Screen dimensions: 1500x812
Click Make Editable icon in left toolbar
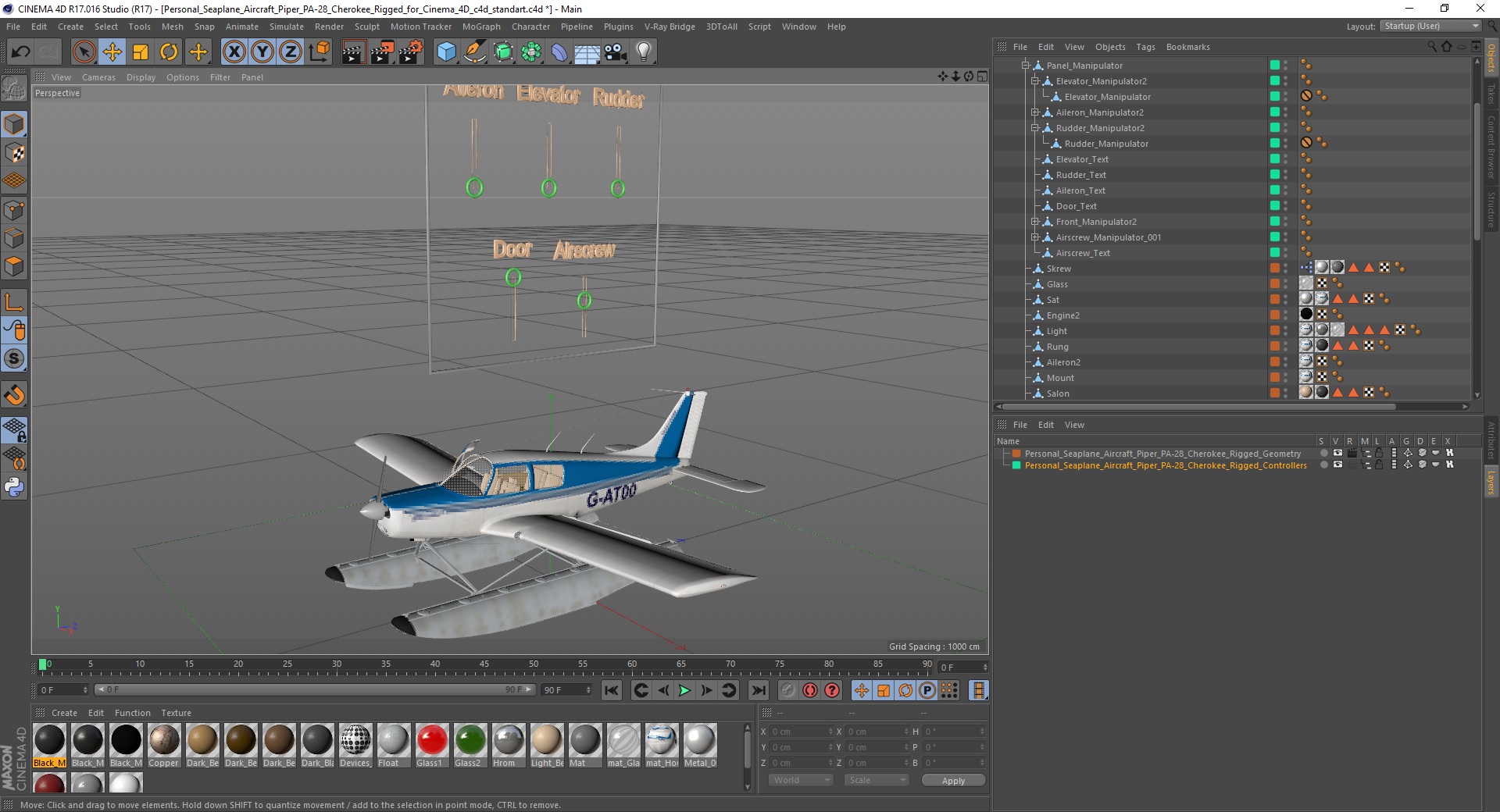tap(14, 88)
